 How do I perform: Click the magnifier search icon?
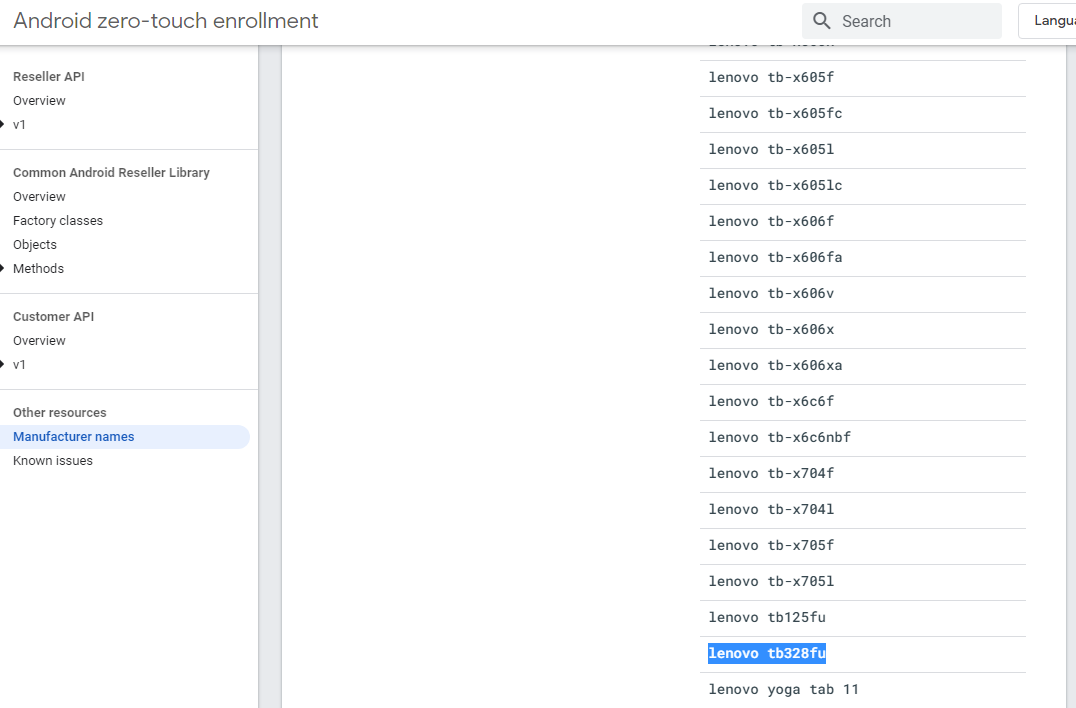(822, 21)
